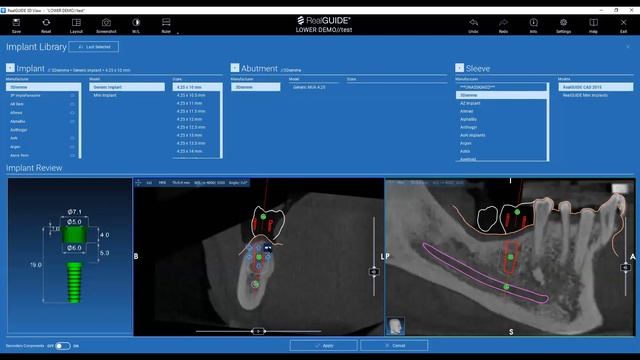The width and height of the screenshot is (640, 360).
Task: Click the dark blue implant tool icon beside the implant
Action: pyautogui.click(x=268, y=248)
